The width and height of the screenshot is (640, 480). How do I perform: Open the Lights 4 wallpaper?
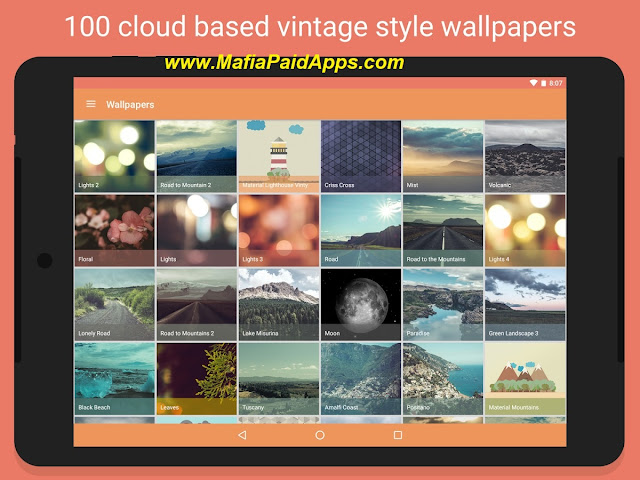(525, 230)
